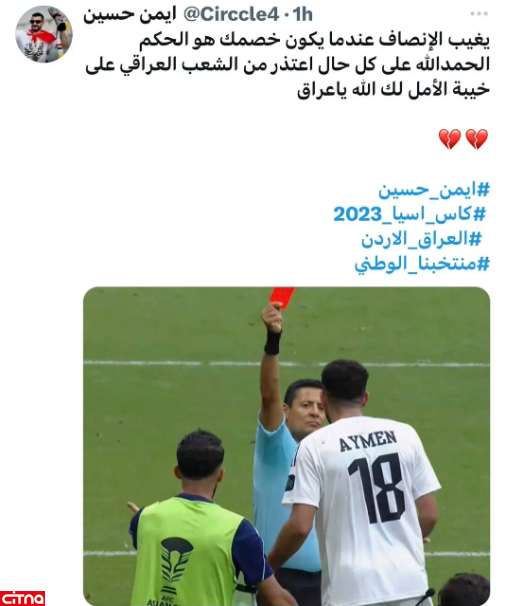Click the tweet line ending with ياعراق
The image size is (506, 606).
click(x=393, y=90)
